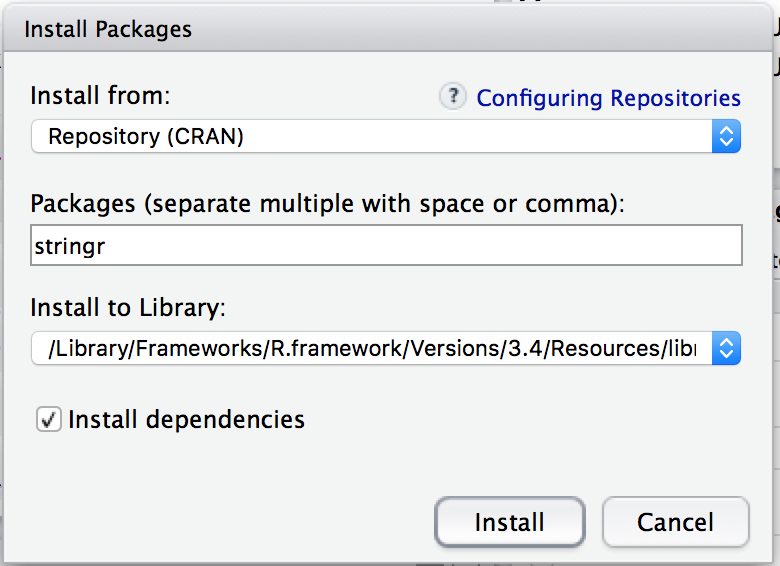
Task: Click the Install from dropdown's blue arrows
Action: [x=726, y=136]
